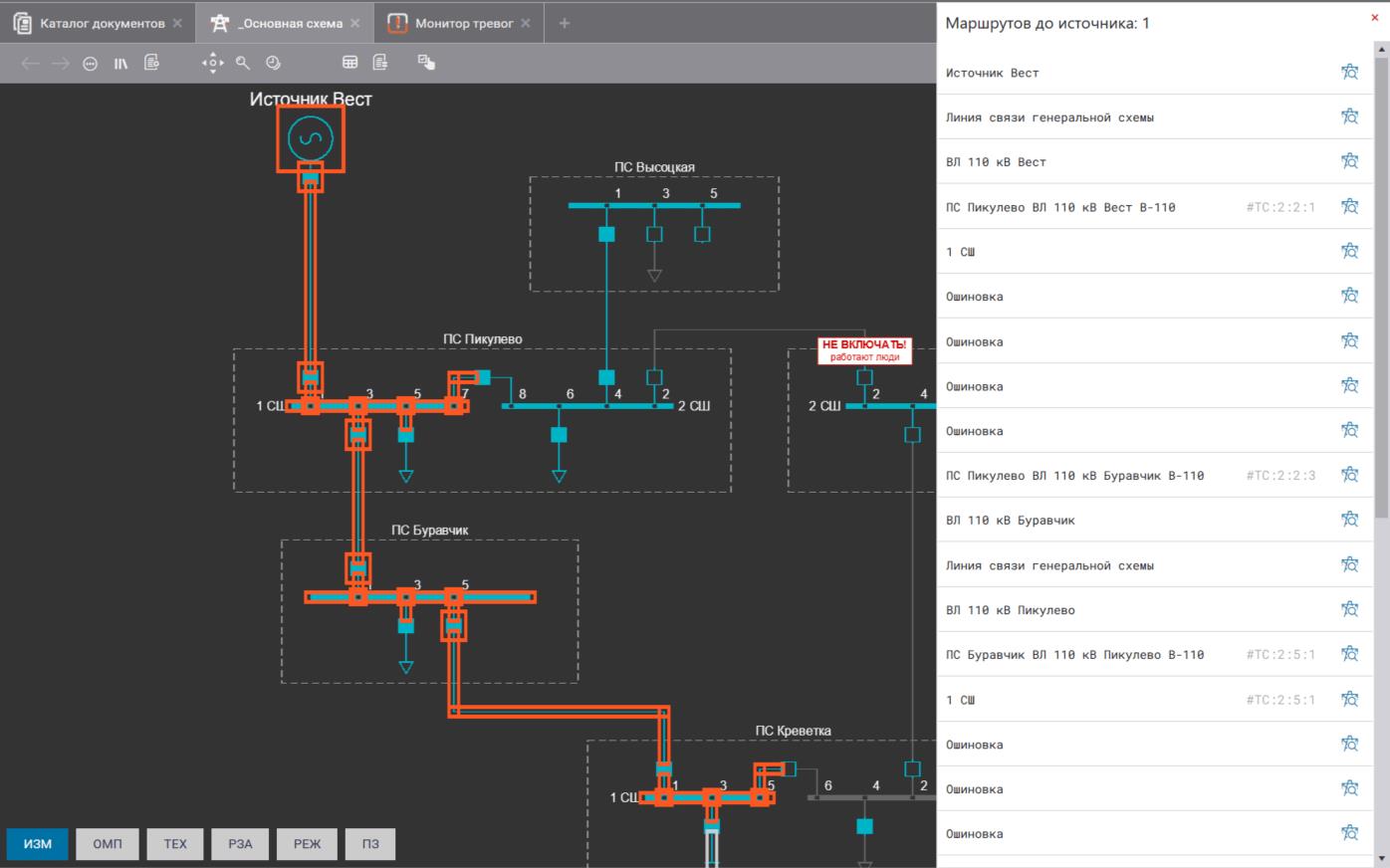Open the clock history icon in toolbar
The width and height of the screenshot is (1390, 868).
tap(273, 63)
